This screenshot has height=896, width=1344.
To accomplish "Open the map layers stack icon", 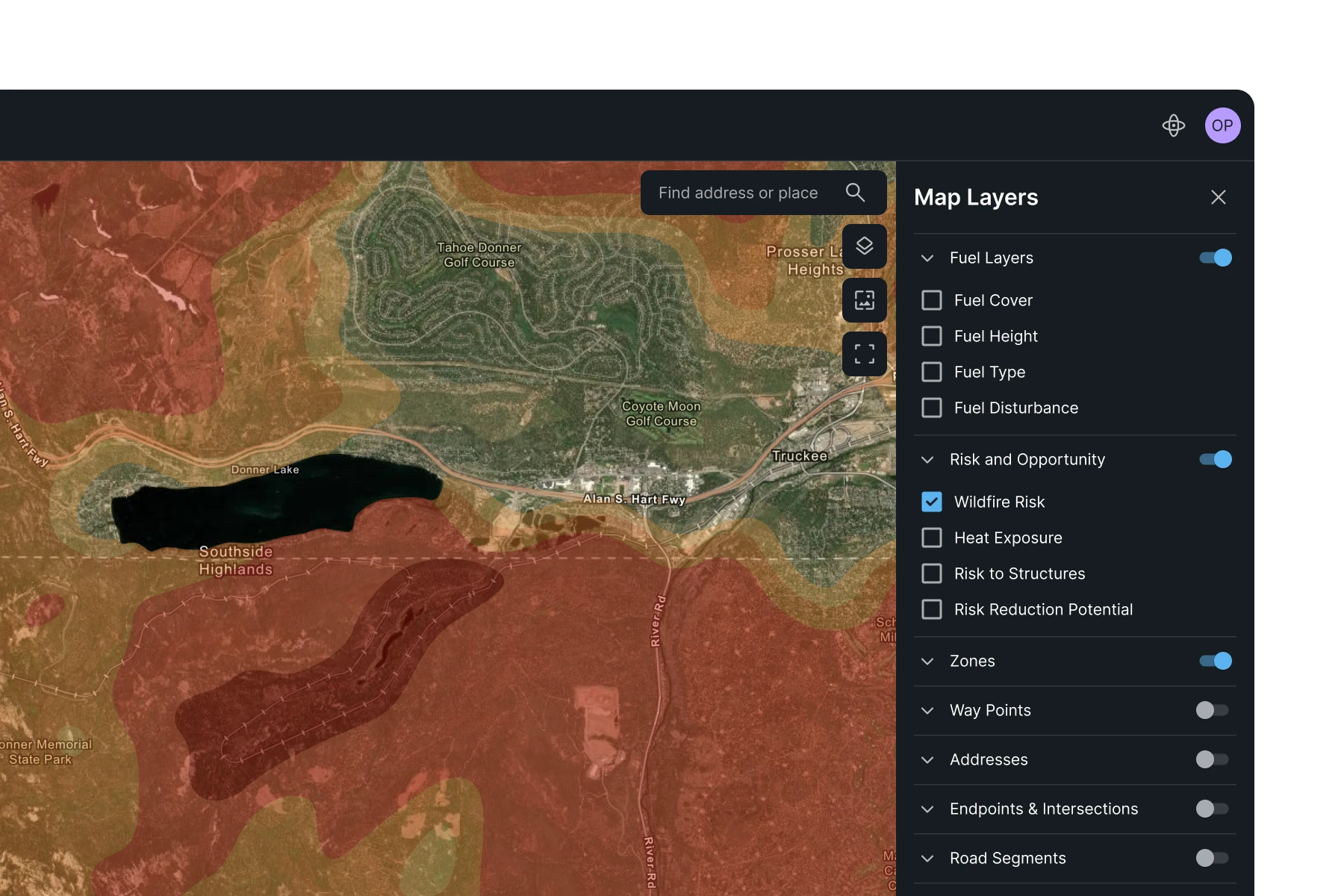I will (865, 246).
